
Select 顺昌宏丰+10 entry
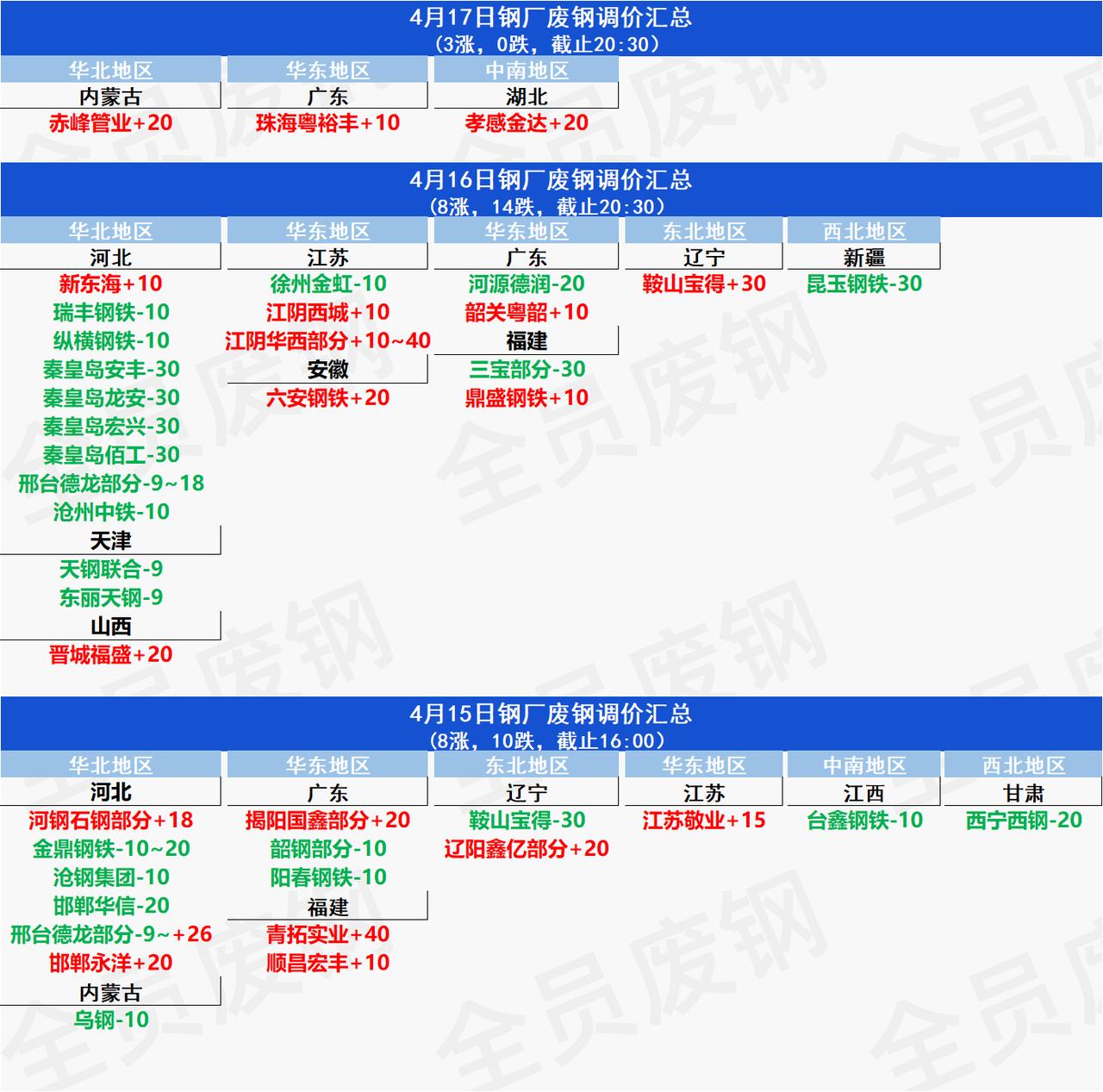click(327, 962)
